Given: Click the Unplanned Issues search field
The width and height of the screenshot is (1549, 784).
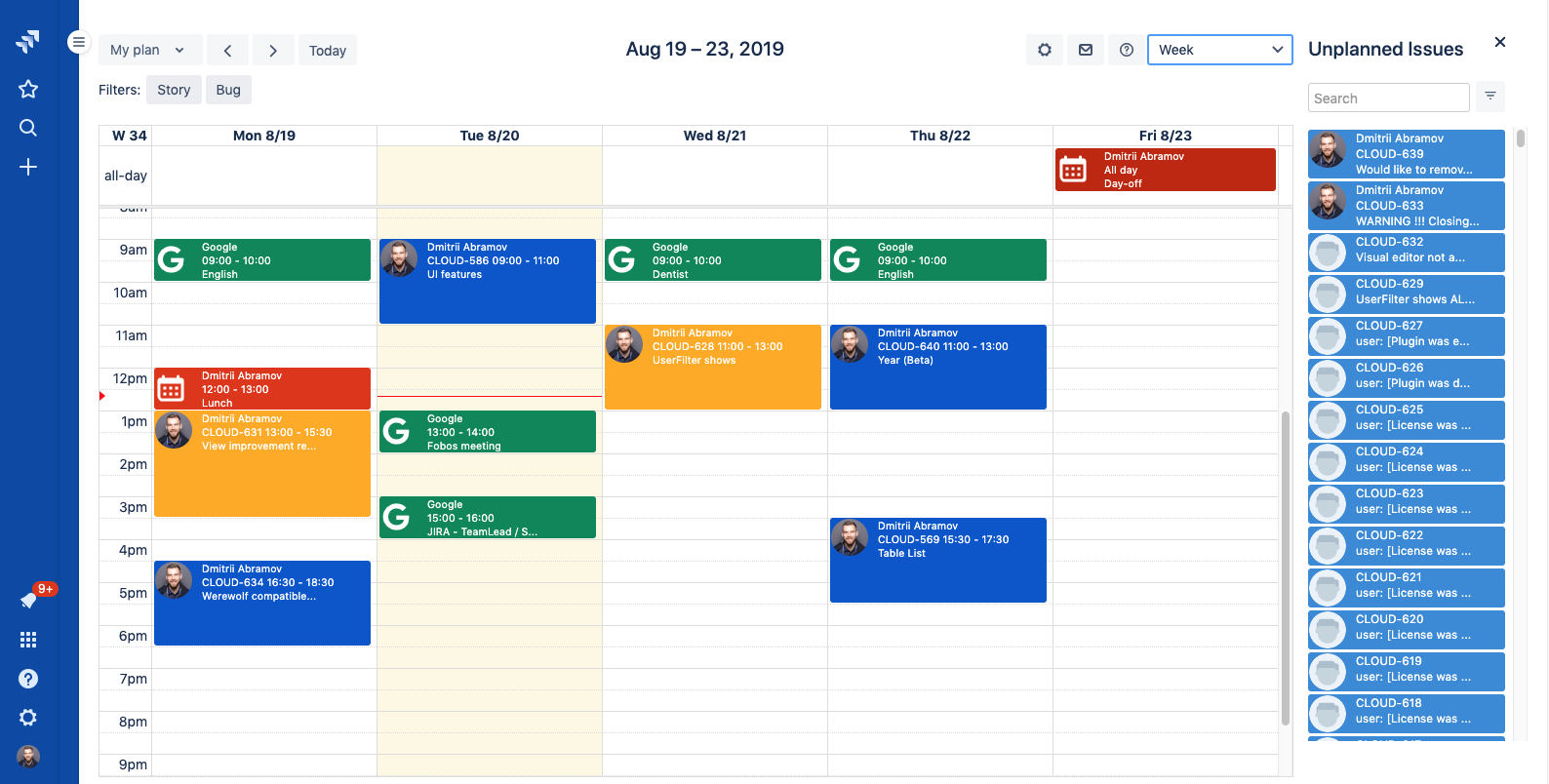Looking at the screenshot, I should (1388, 98).
